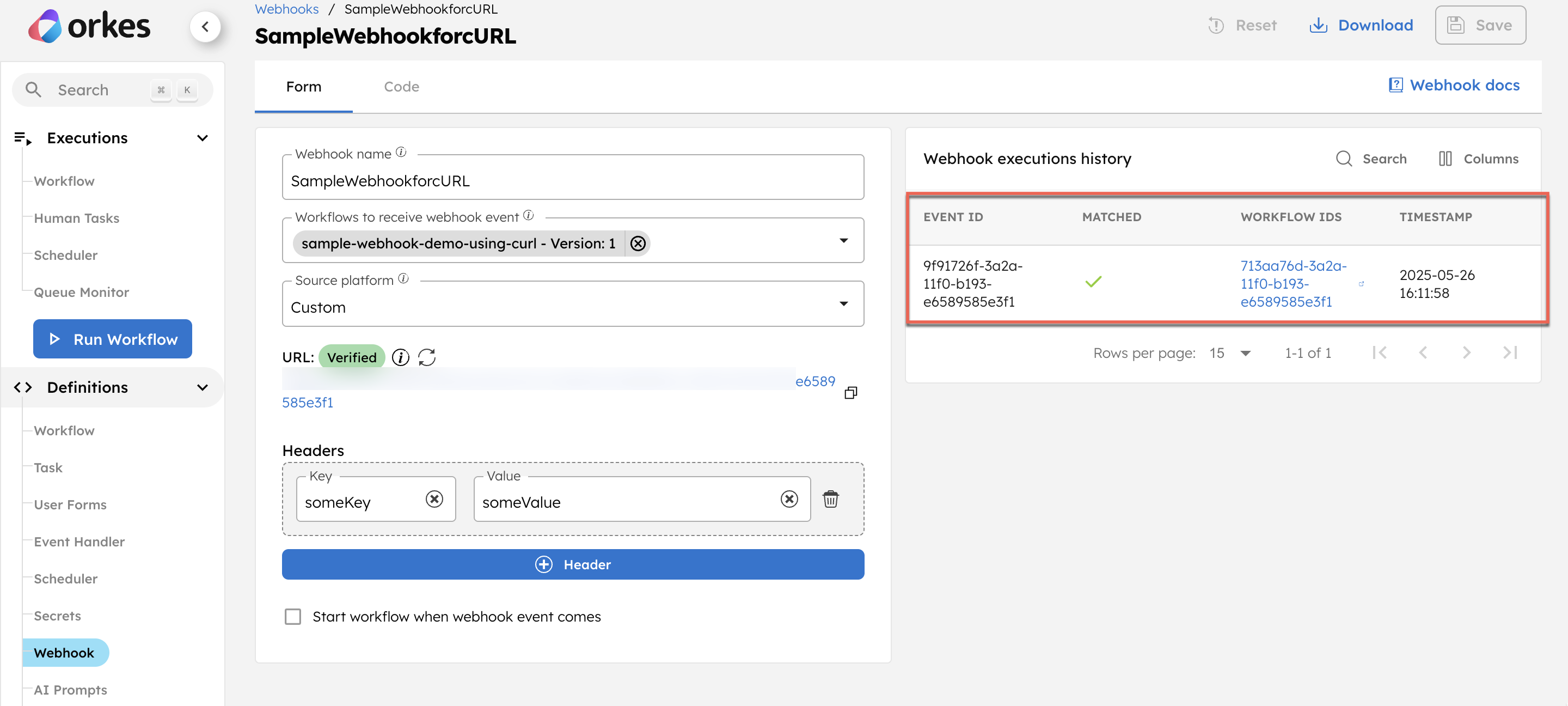Clear the someKey header key field
Viewport: 1568px width, 706px height.
point(434,500)
